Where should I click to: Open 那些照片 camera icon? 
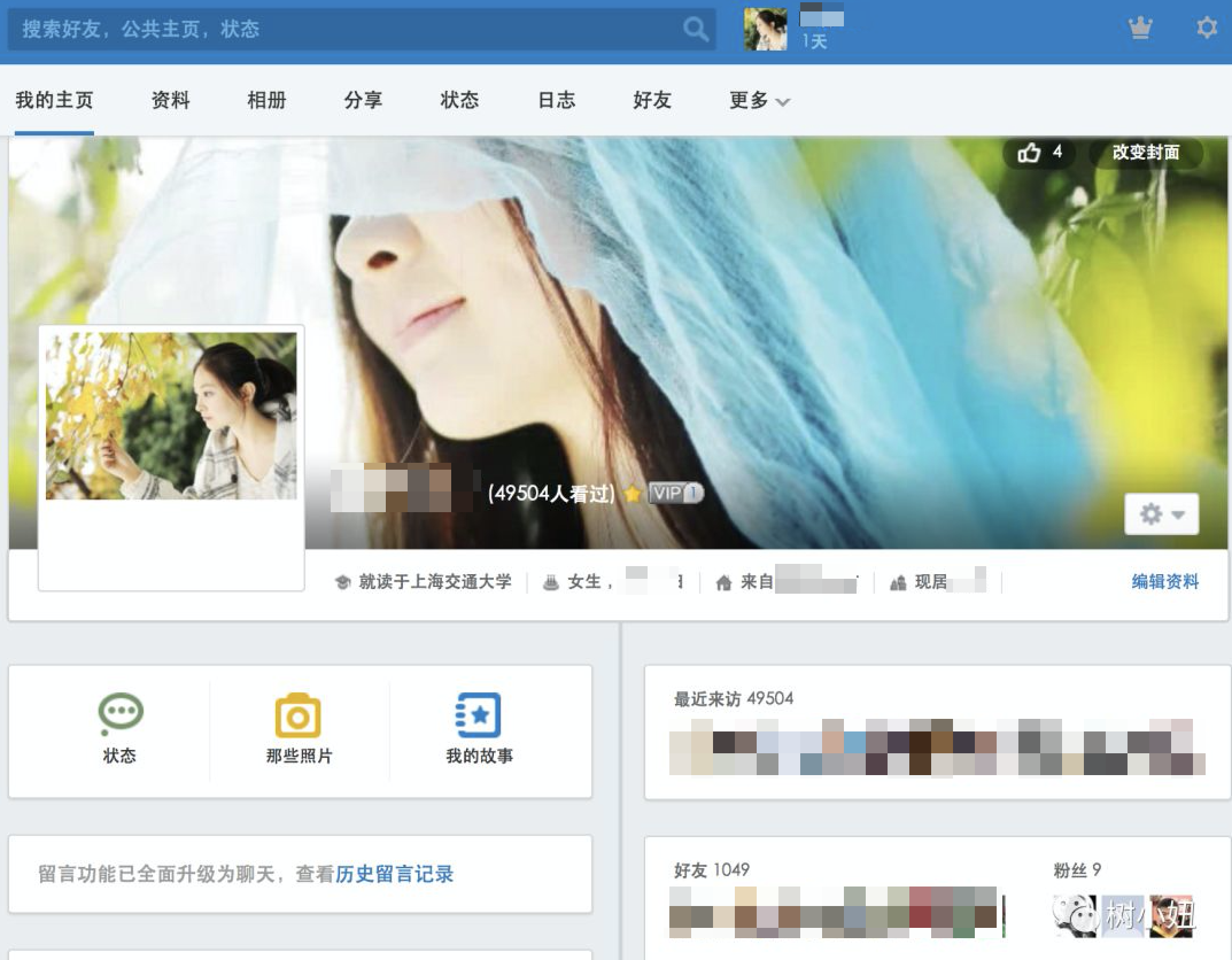(x=298, y=715)
